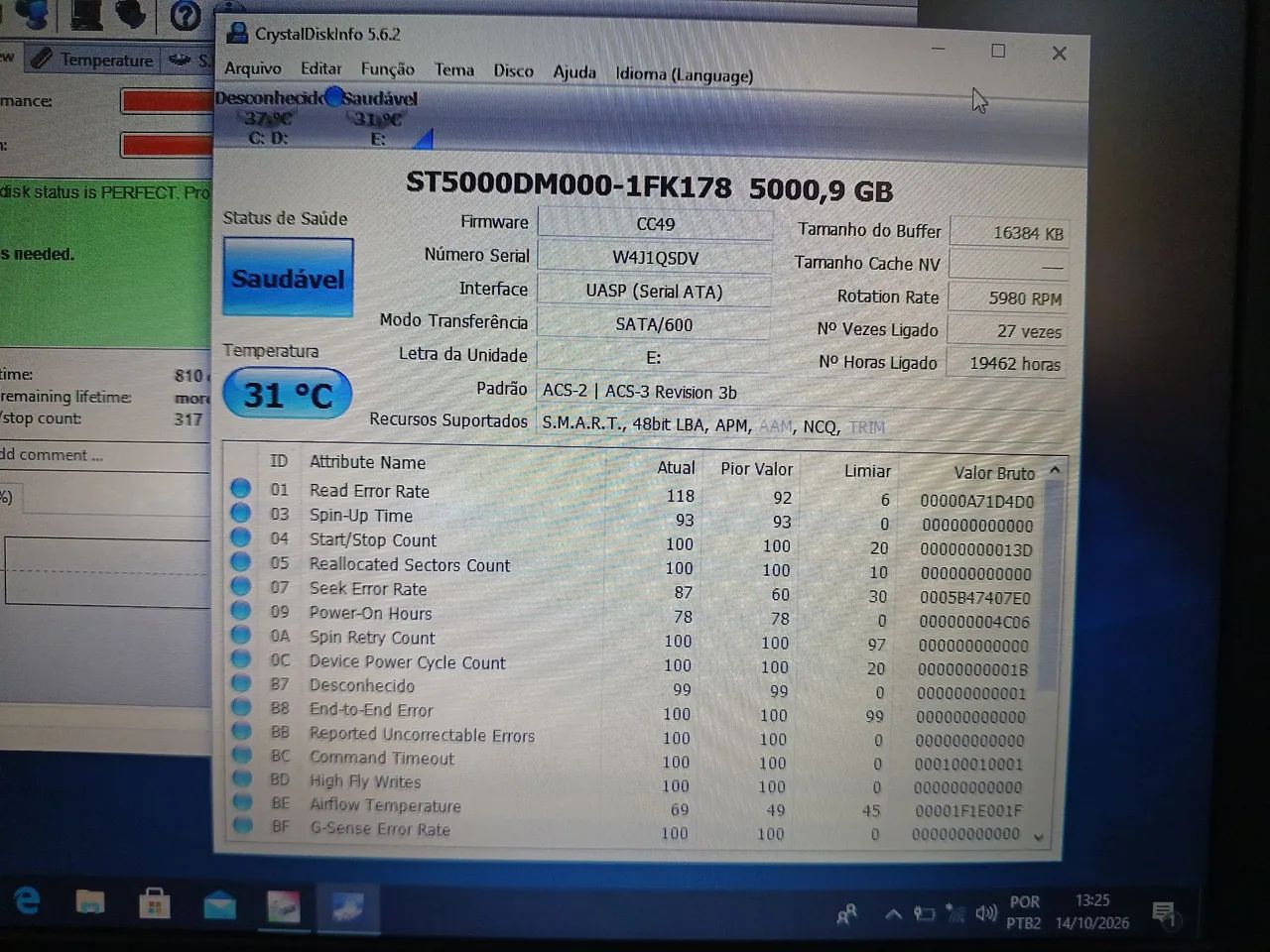The image size is (1270, 952).
Task: Open the Mail app from the taskbar
Action: (x=219, y=905)
